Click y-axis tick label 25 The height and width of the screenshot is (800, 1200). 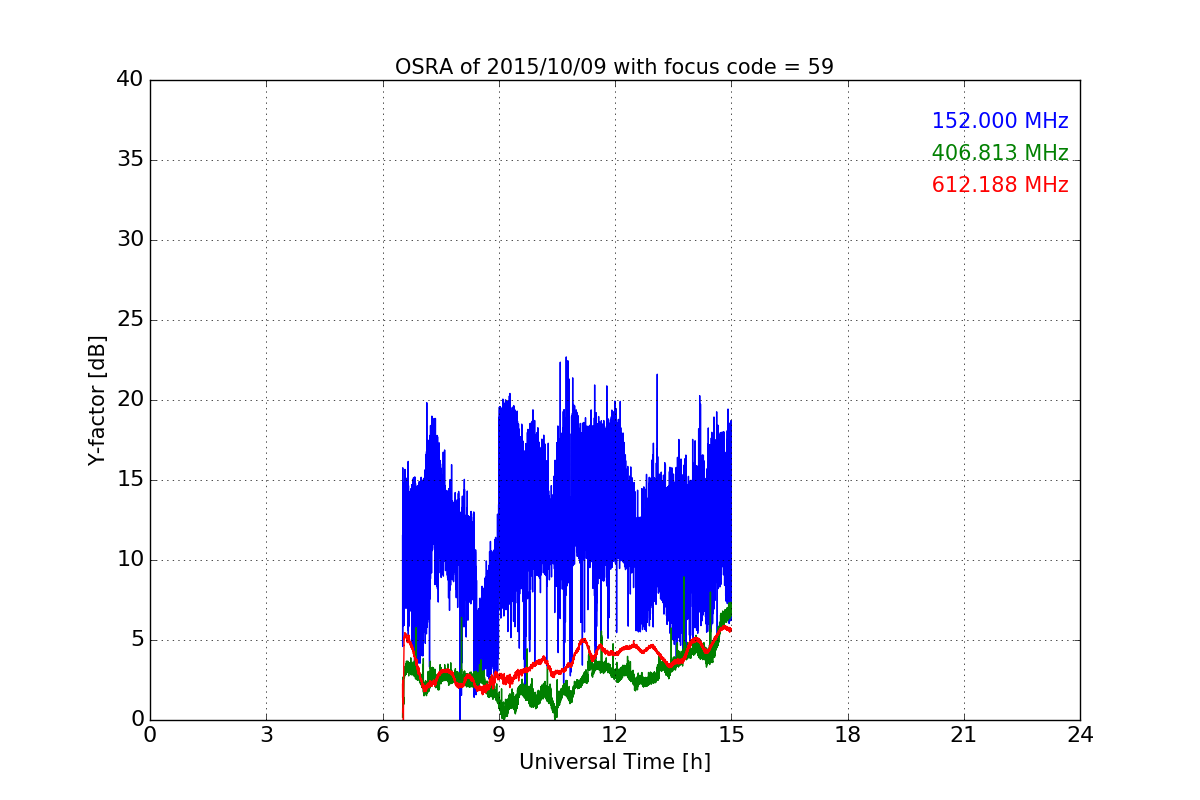coord(130,320)
